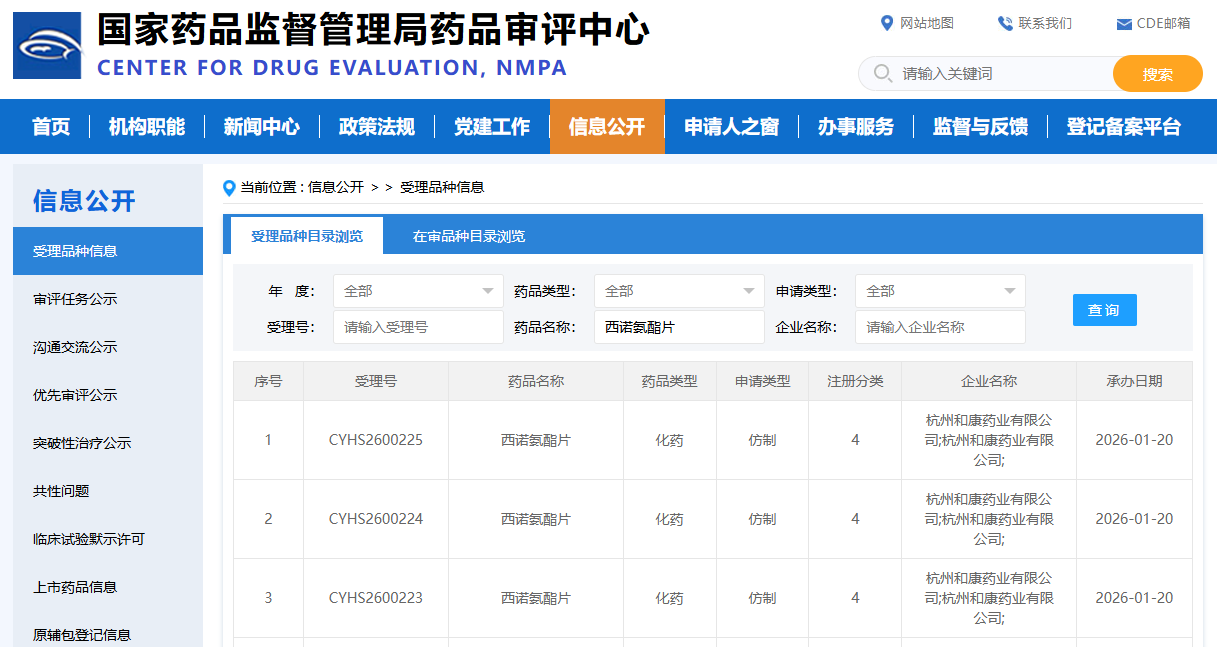
Task: Click the orange 搜索 search button
Action: point(1157,74)
